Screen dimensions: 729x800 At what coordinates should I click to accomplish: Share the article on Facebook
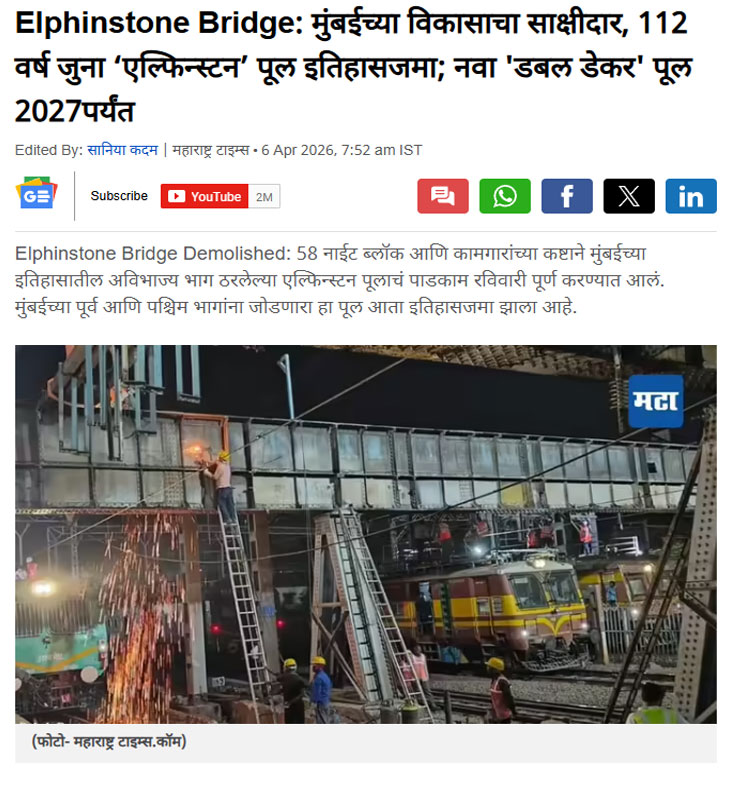point(567,196)
